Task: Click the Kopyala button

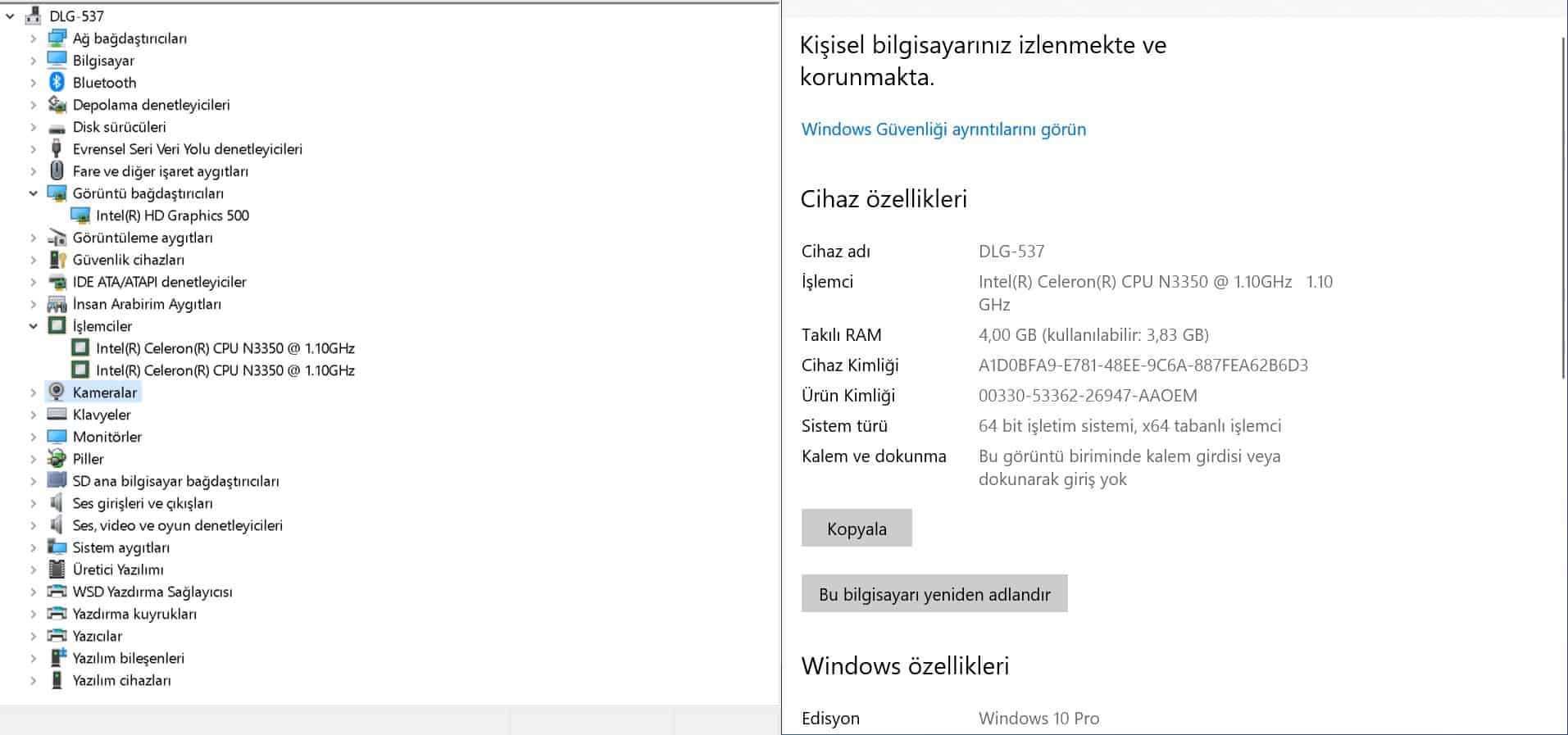Action: 857,529
